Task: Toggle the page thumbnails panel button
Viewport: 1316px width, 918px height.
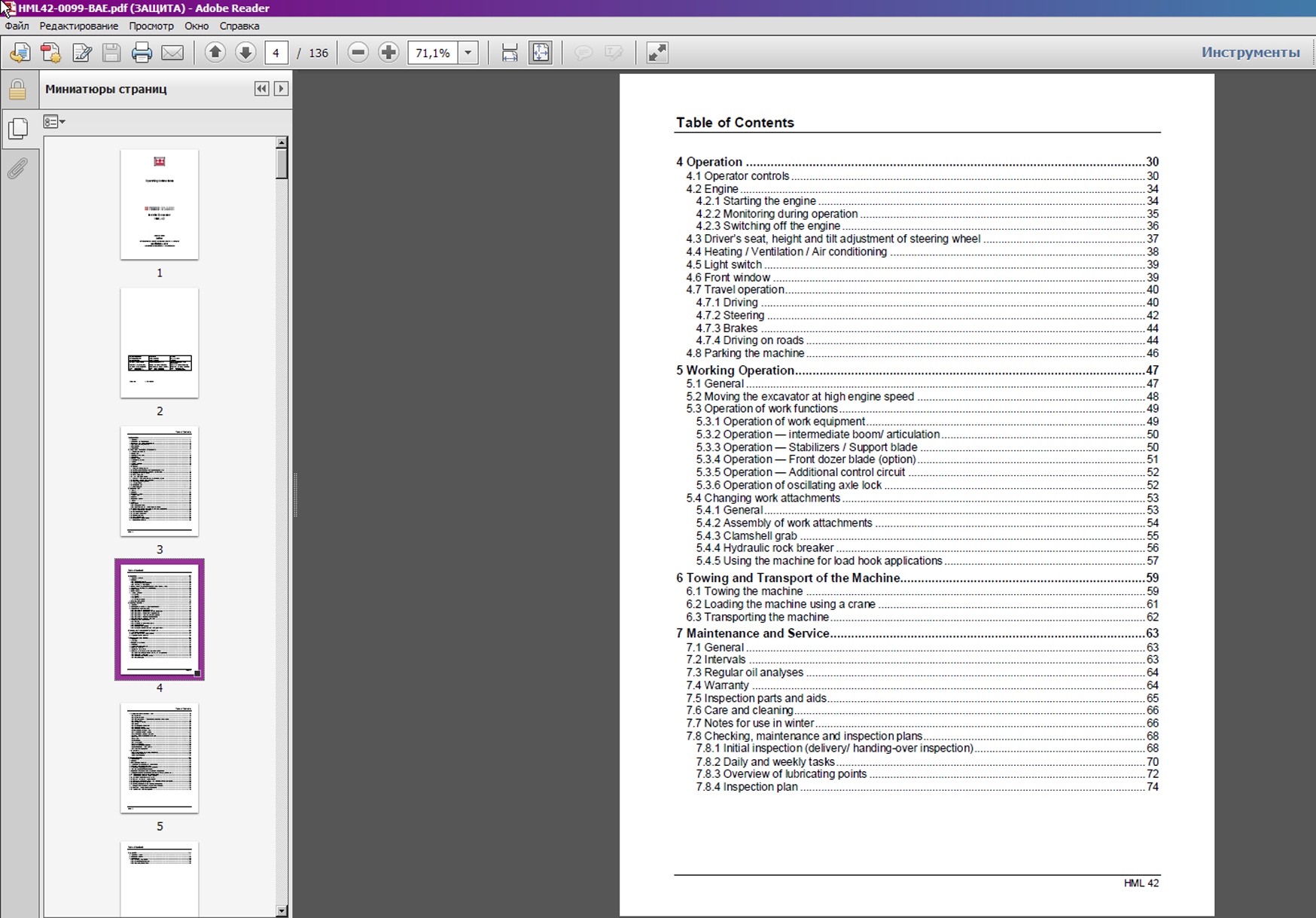Action: pyautogui.click(x=18, y=129)
